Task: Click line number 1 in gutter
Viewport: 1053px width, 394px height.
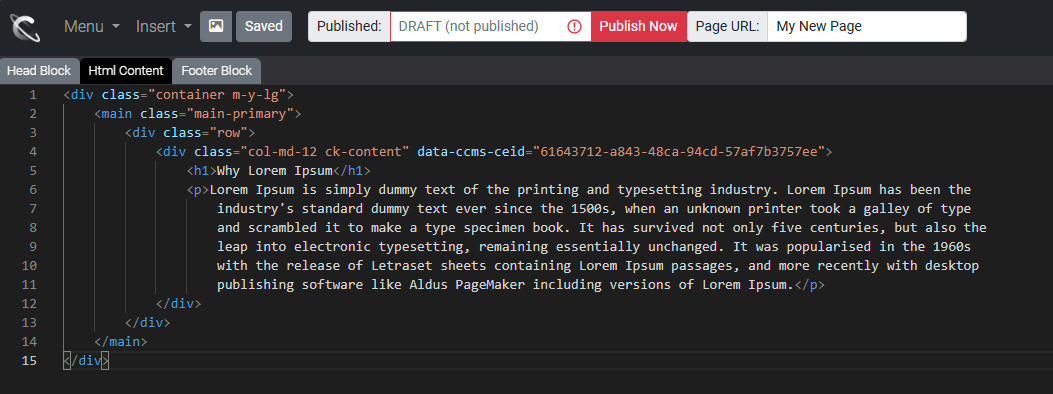Action: coord(33,95)
